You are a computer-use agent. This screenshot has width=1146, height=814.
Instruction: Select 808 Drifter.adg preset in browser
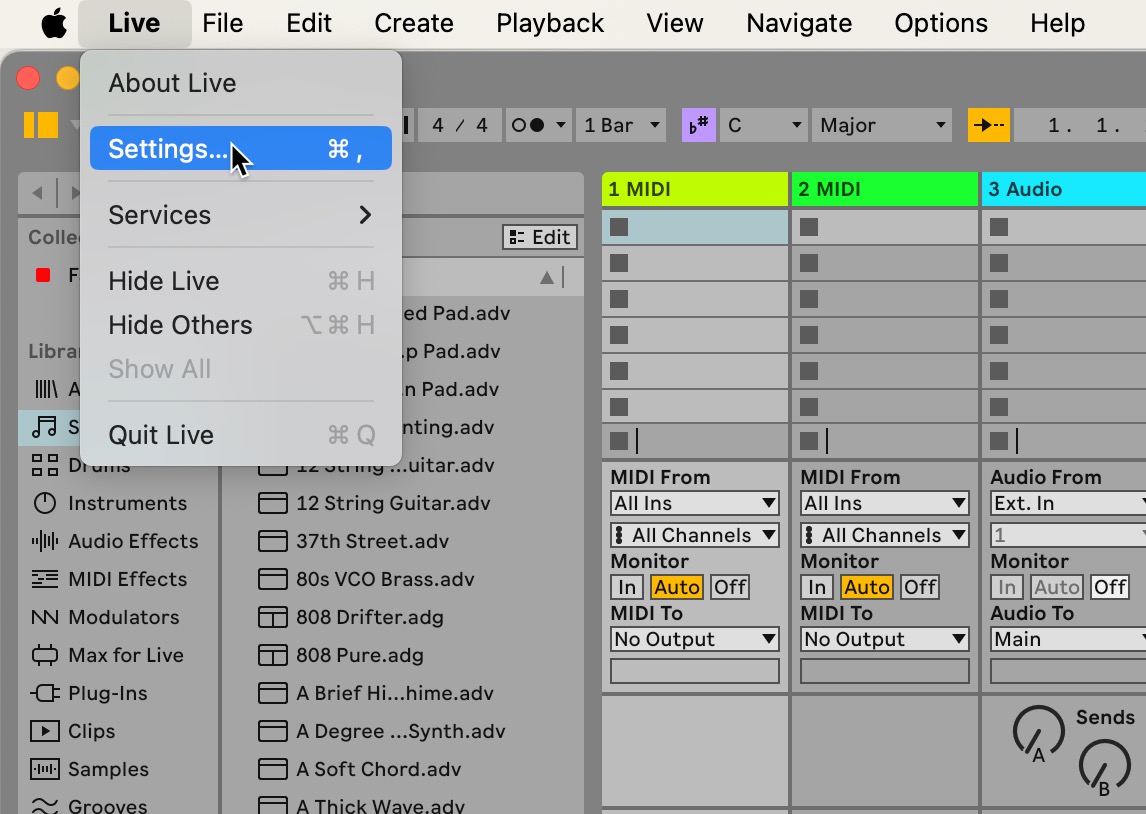369,617
